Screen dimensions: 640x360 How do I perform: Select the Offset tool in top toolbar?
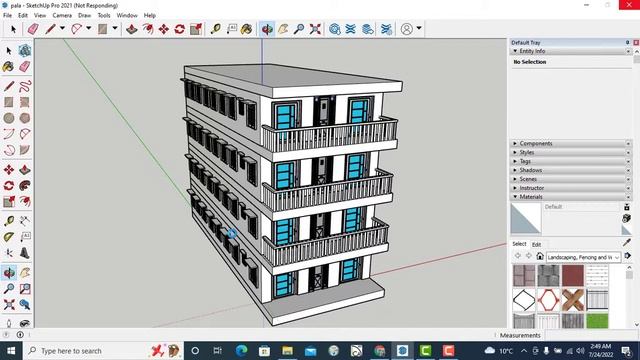[148, 29]
